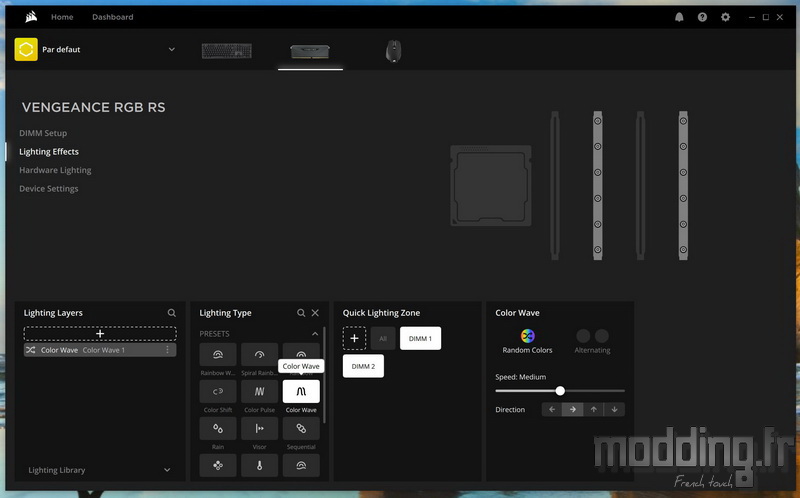Expand the Par defaut profile dropdown

(171, 49)
